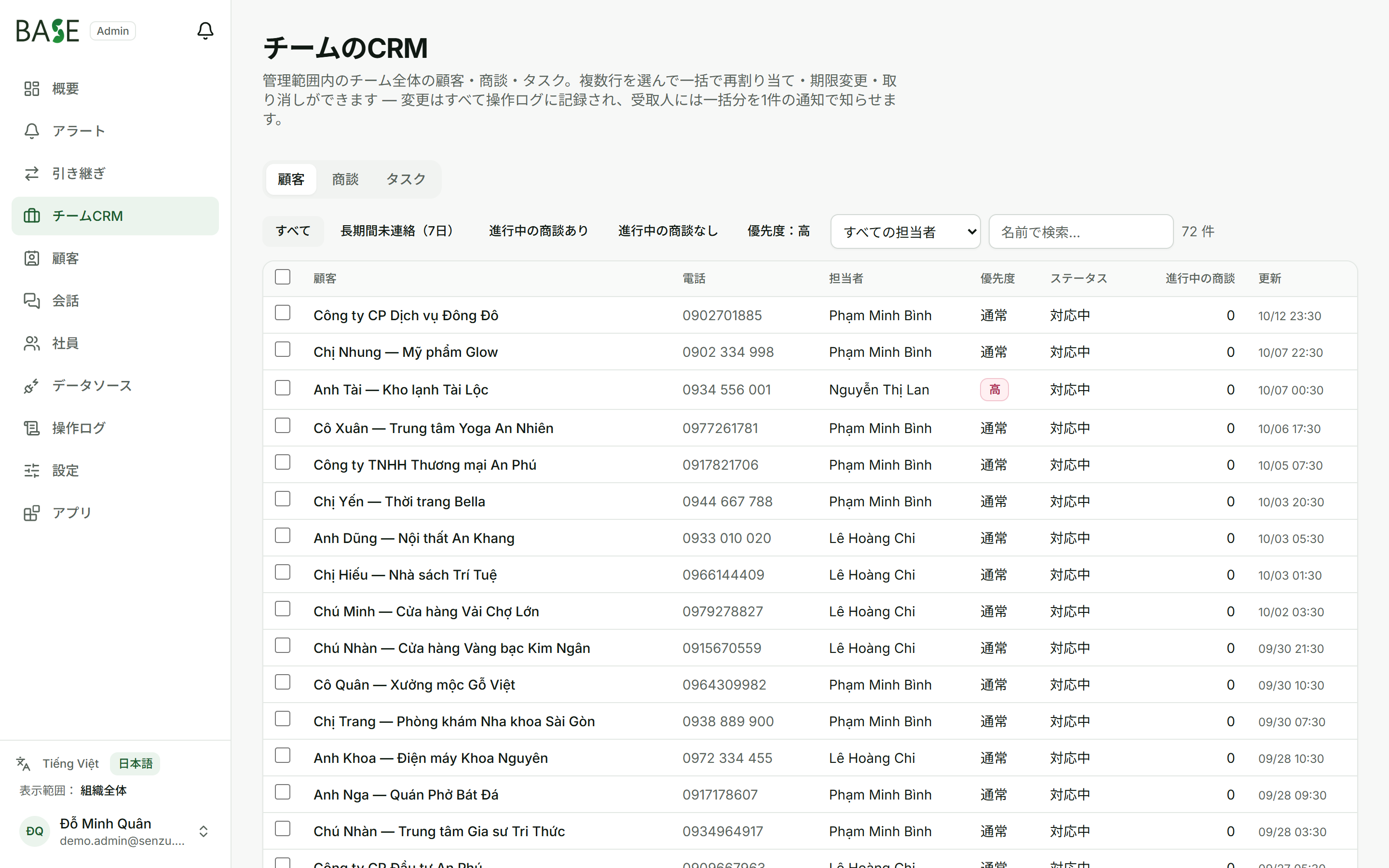Select the すべて filter chip
Screen dimensions: 1389x868
click(x=293, y=231)
